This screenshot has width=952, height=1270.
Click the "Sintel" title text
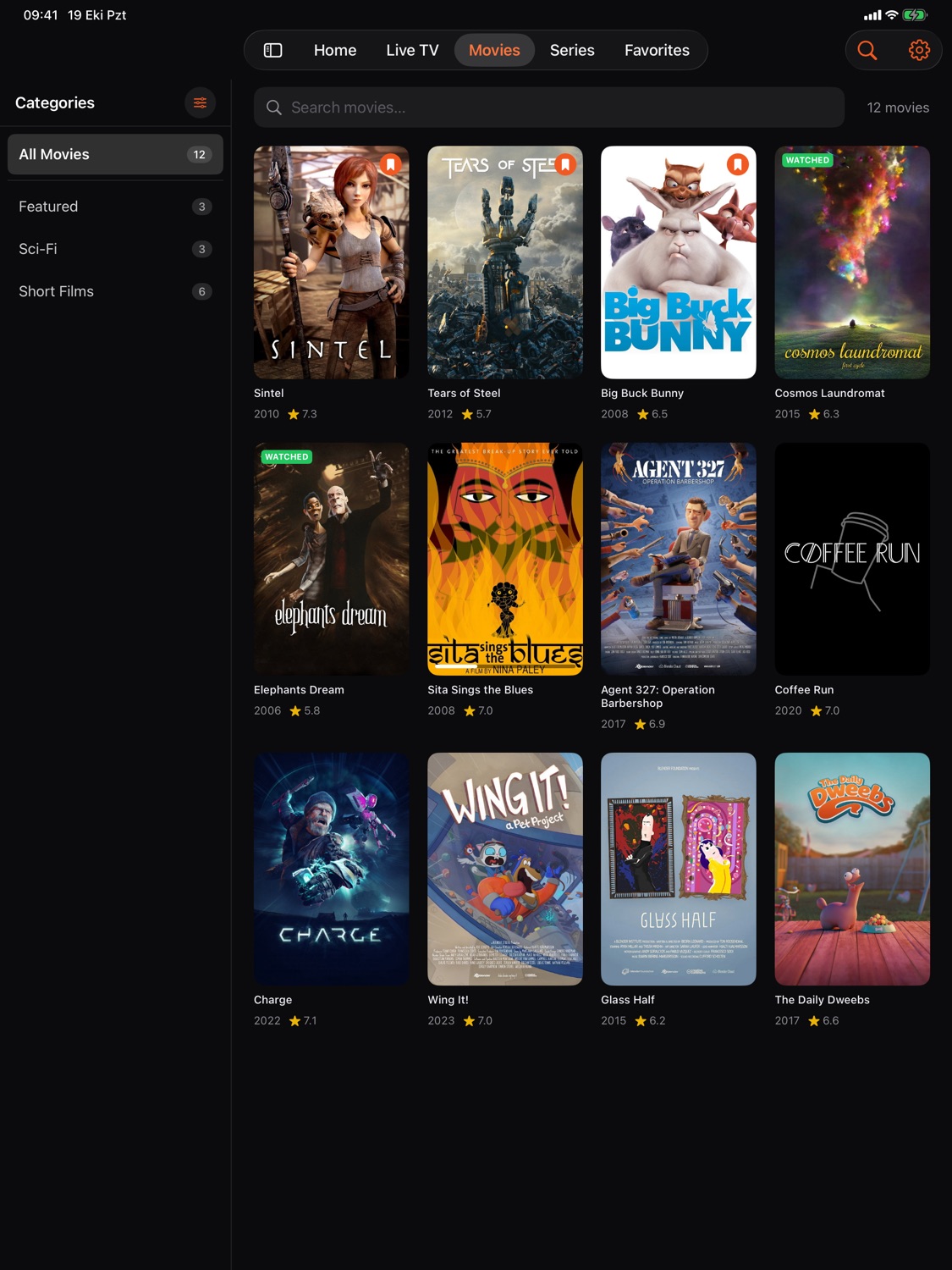pos(269,393)
